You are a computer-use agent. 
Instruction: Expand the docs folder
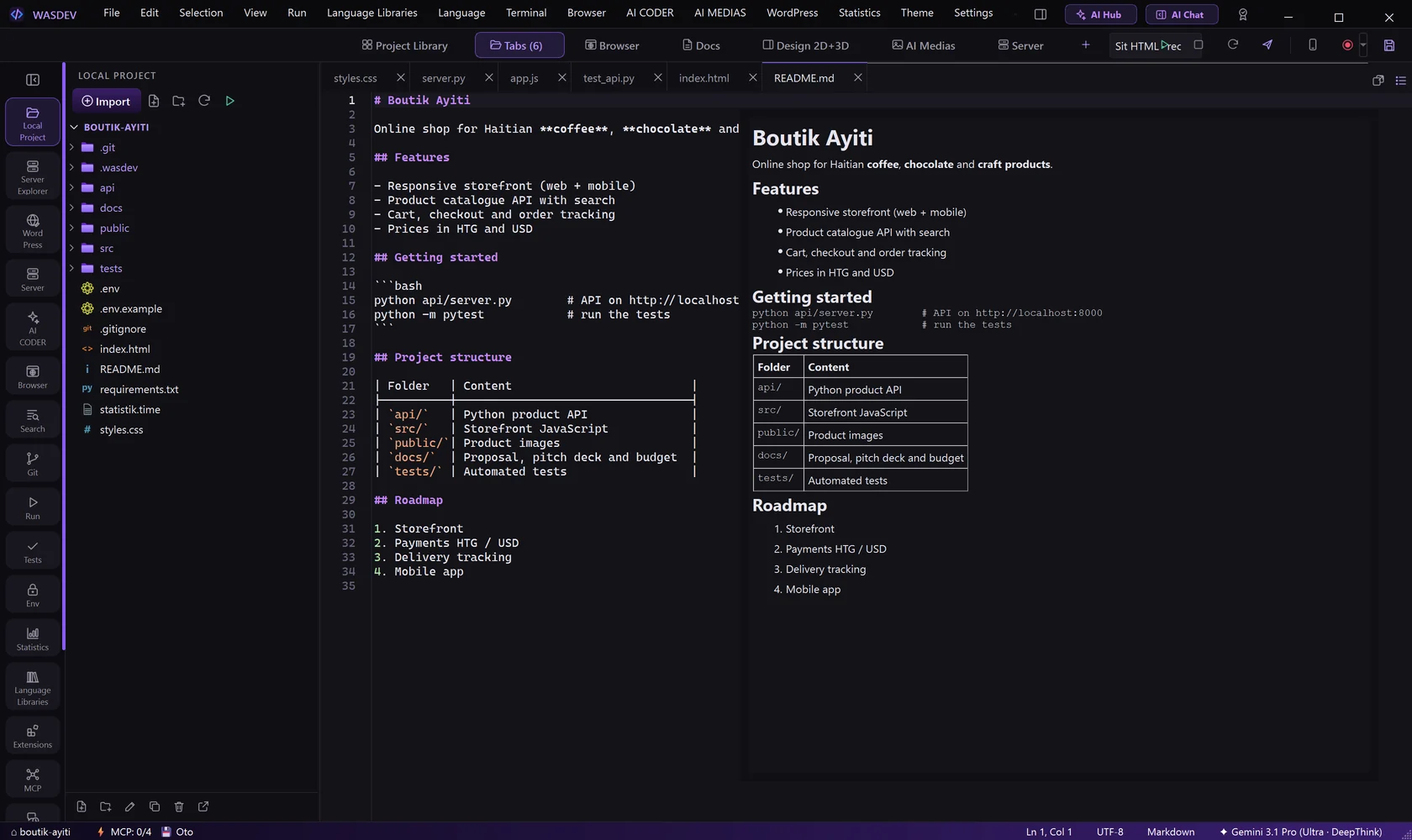(x=72, y=208)
